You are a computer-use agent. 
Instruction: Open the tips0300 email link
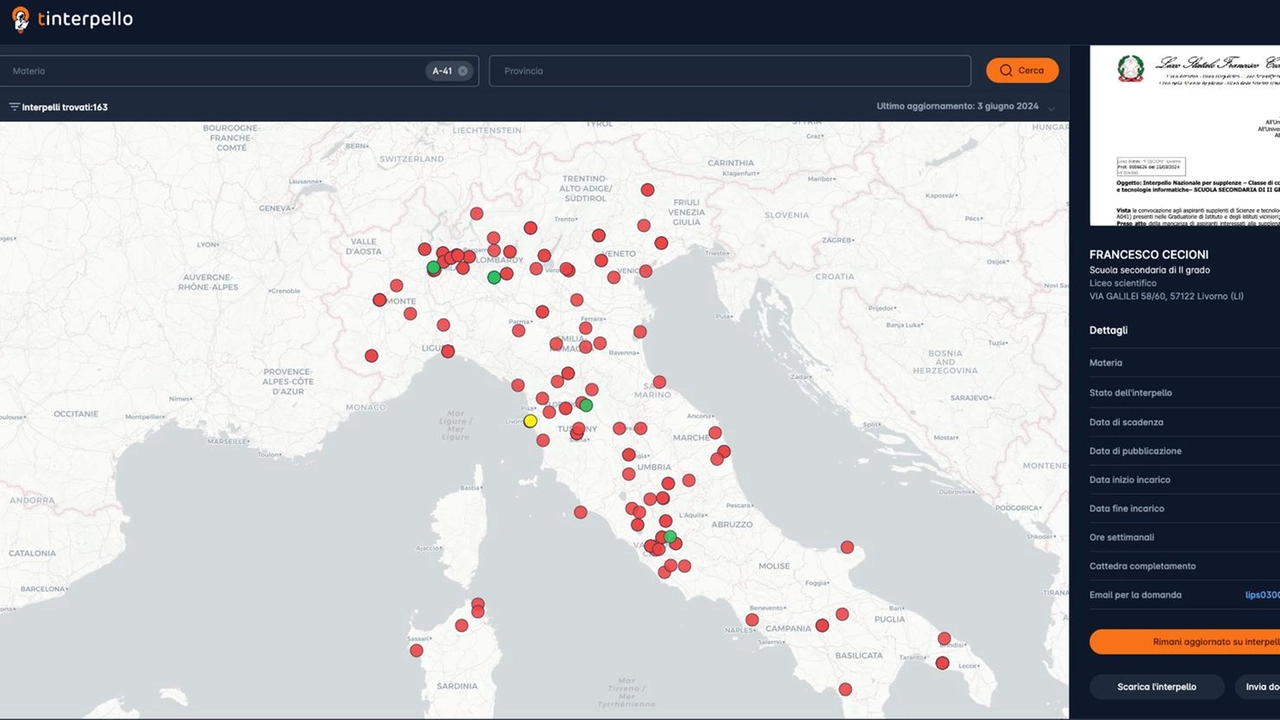click(1262, 595)
